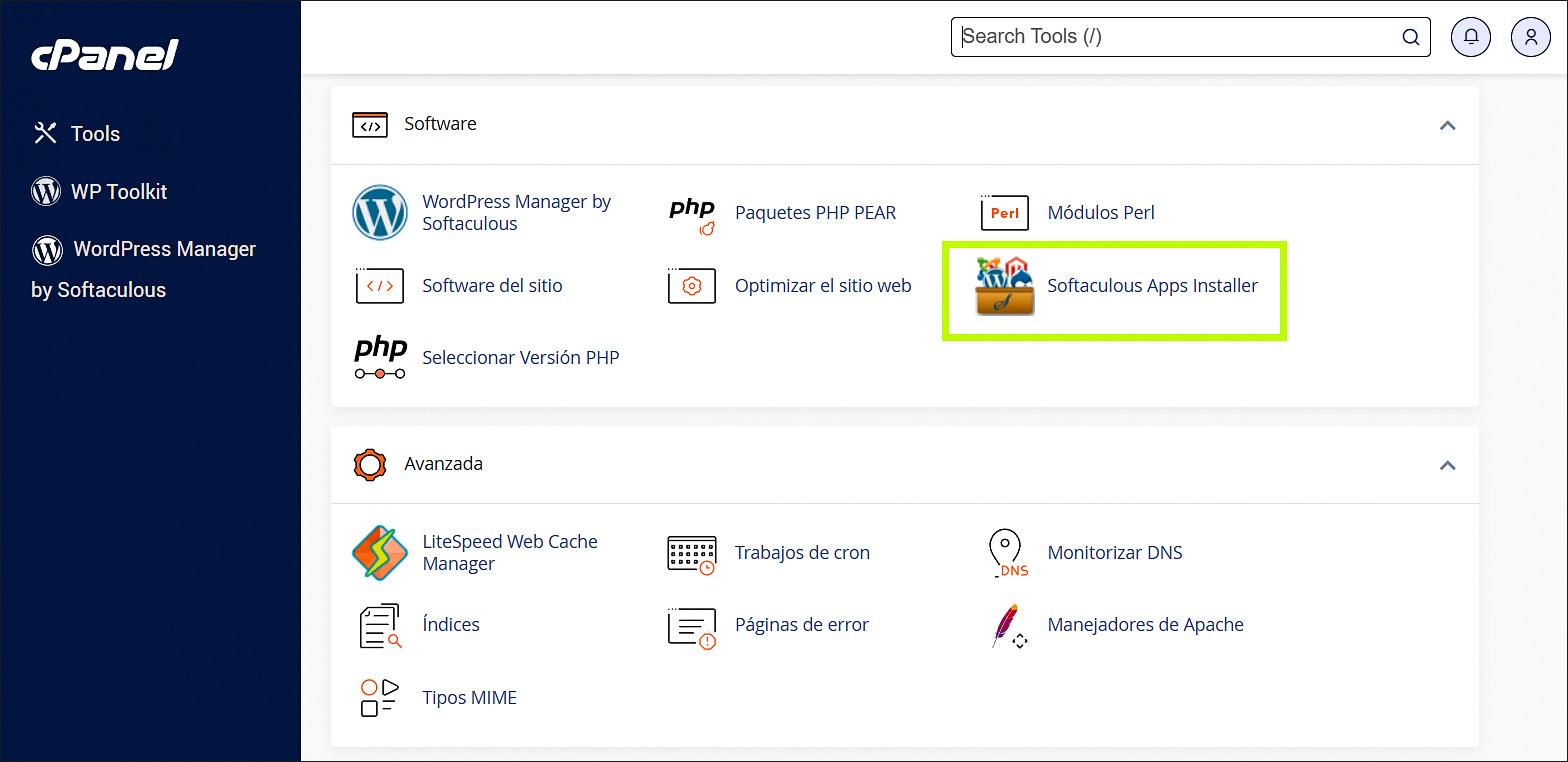Open Índices
Image resolution: width=1568 pixels, height=762 pixels.
click(x=451, y=625)
